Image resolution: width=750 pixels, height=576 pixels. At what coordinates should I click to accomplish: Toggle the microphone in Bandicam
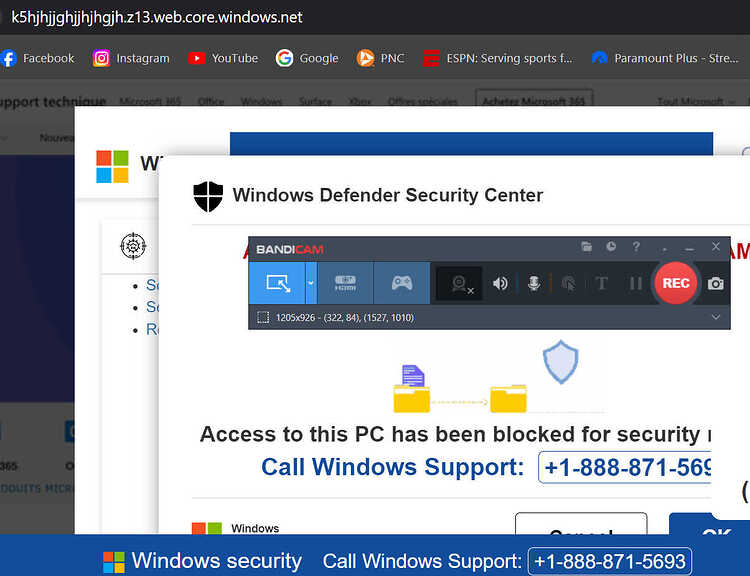(534, 283)
